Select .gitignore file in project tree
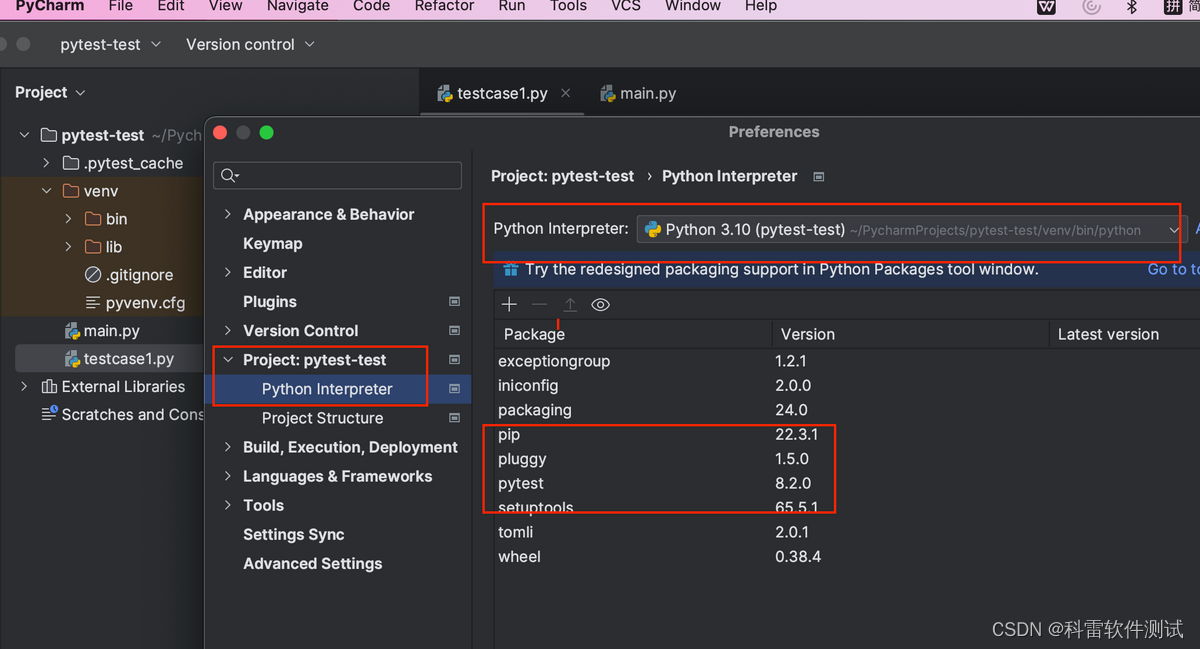Image resolution: width=1200 pixels, height=649 pixels. pos(129,275)
